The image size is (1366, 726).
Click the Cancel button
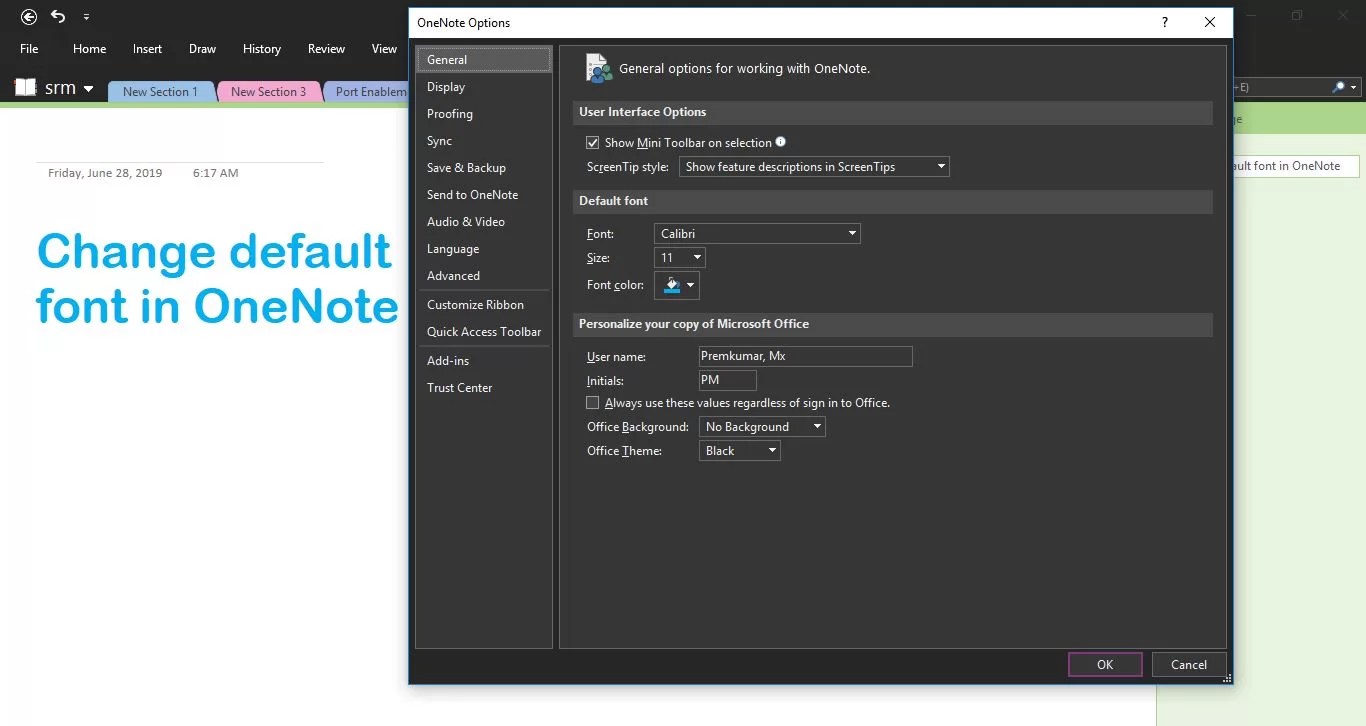(1189, 665)
